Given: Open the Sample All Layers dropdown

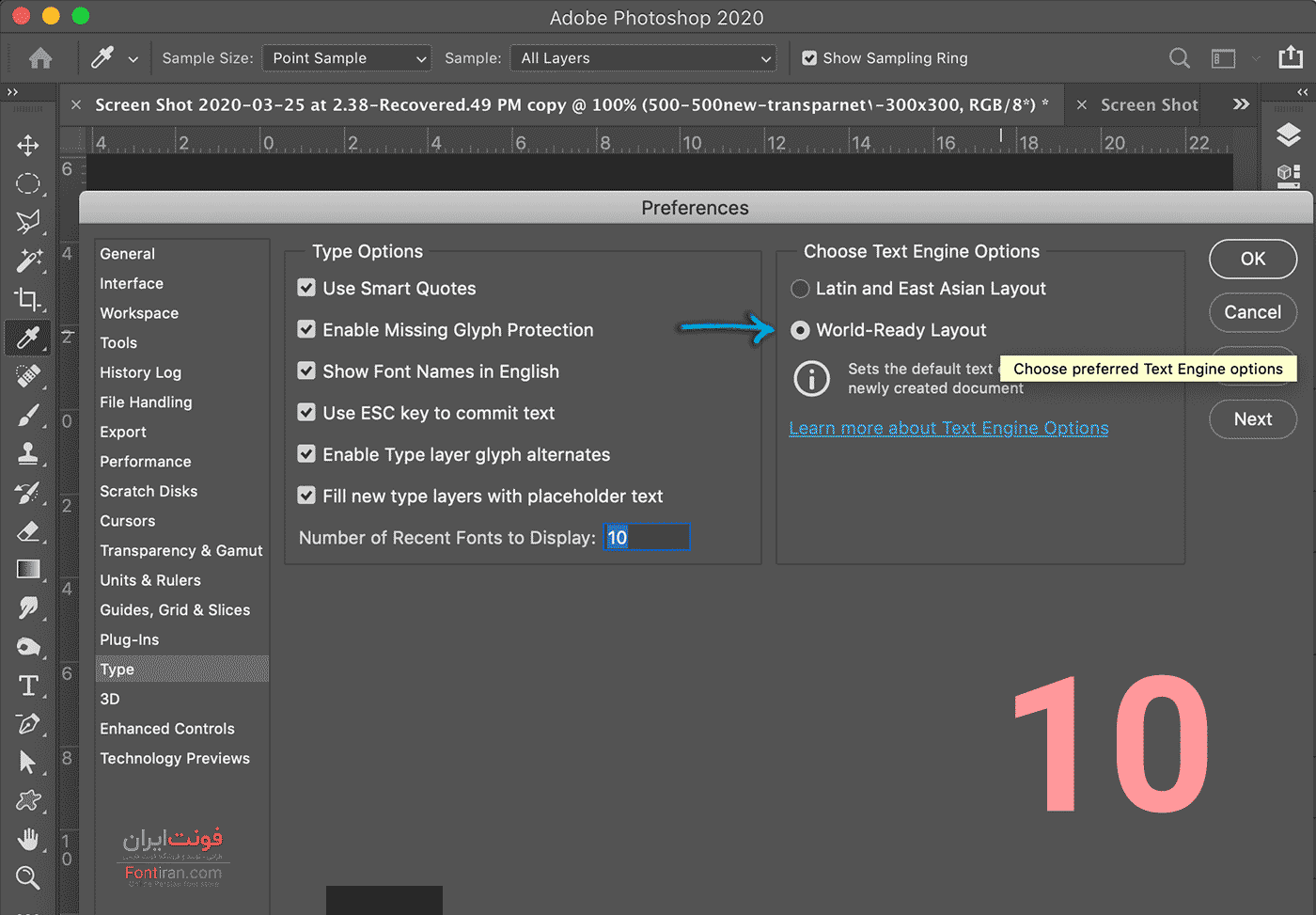Looking at the screenshot, I should (x=643, y=58).
